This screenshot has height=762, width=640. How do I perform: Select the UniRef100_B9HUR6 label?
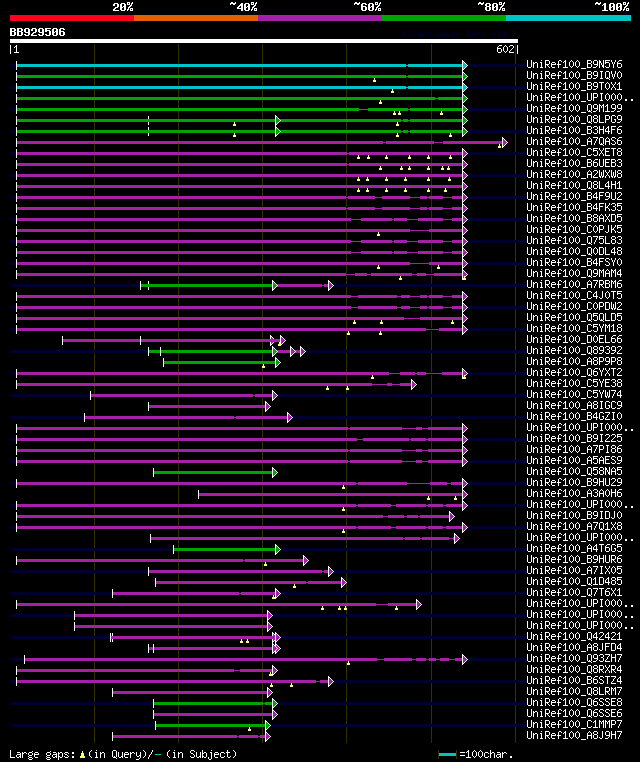(x=574, y=559)
